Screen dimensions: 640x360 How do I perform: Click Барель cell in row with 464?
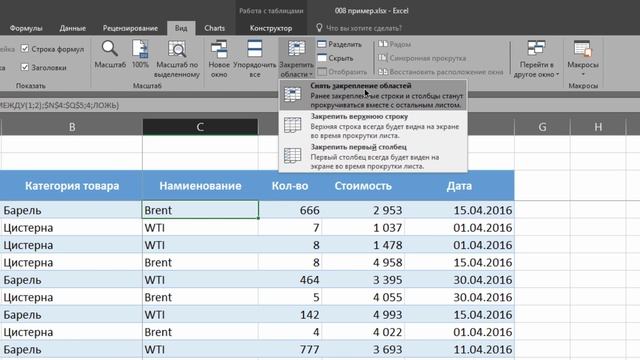71,280
